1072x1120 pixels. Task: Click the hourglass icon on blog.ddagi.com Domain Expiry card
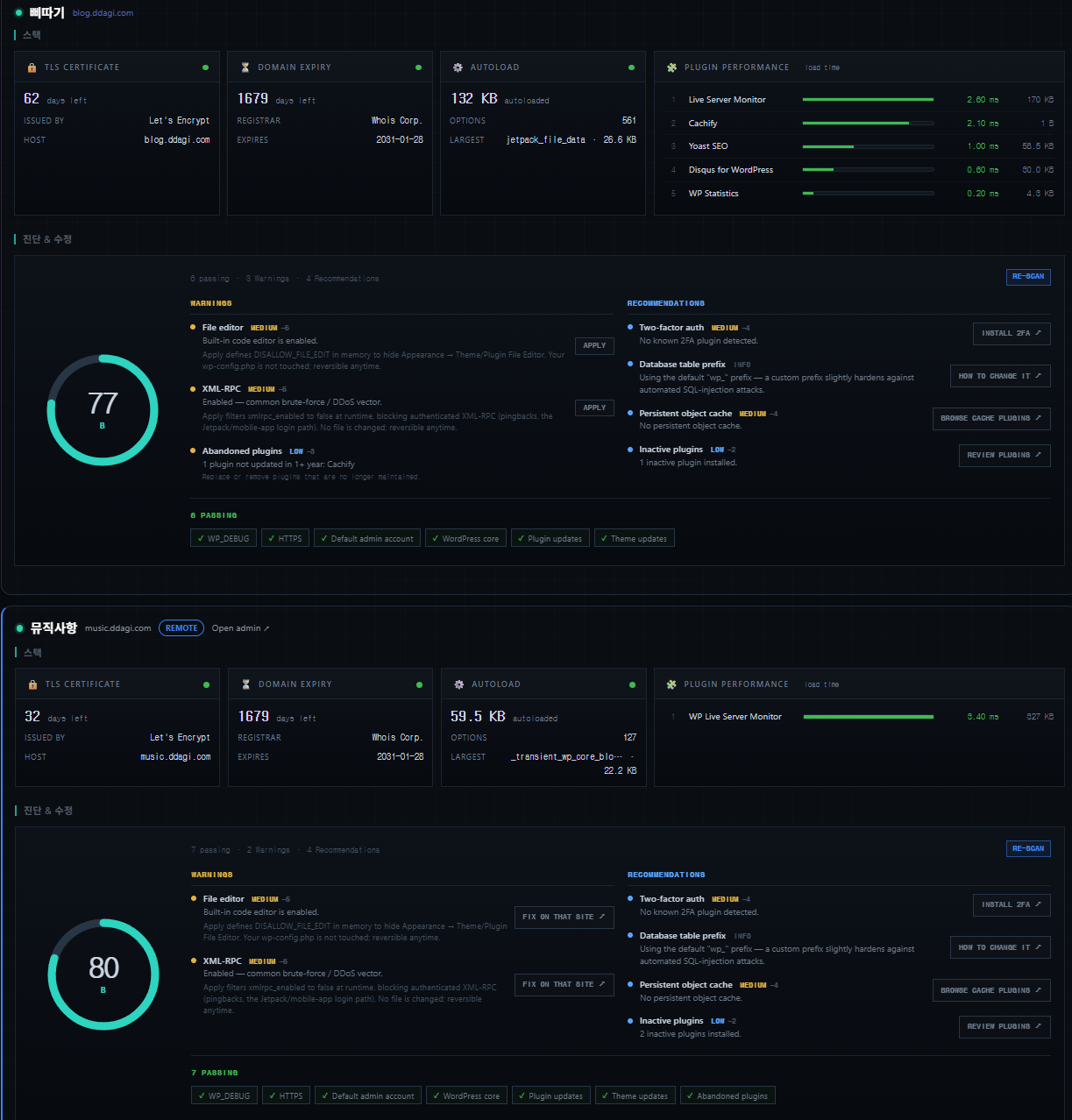(x=245, y=67)
